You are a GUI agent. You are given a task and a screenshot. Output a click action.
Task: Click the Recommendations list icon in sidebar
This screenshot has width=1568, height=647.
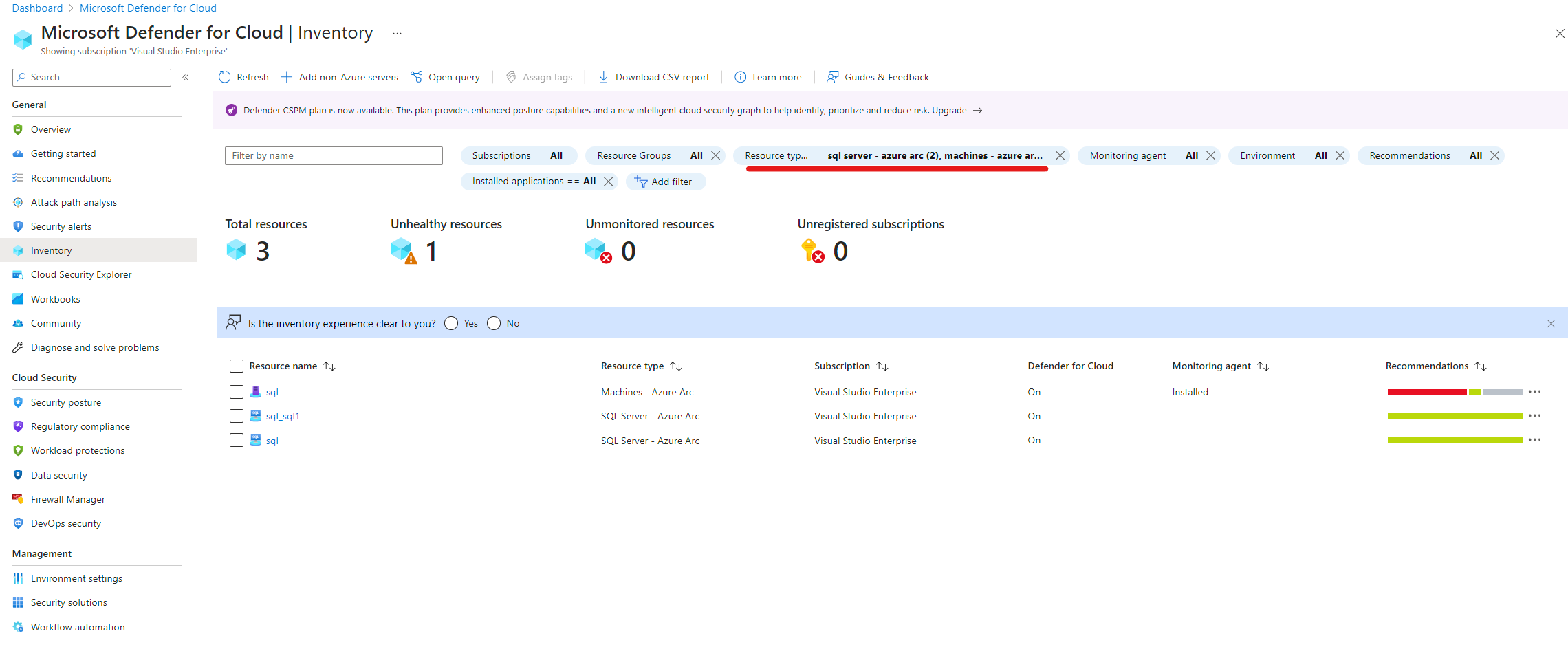pyautogui.click(x=19, y=178)
